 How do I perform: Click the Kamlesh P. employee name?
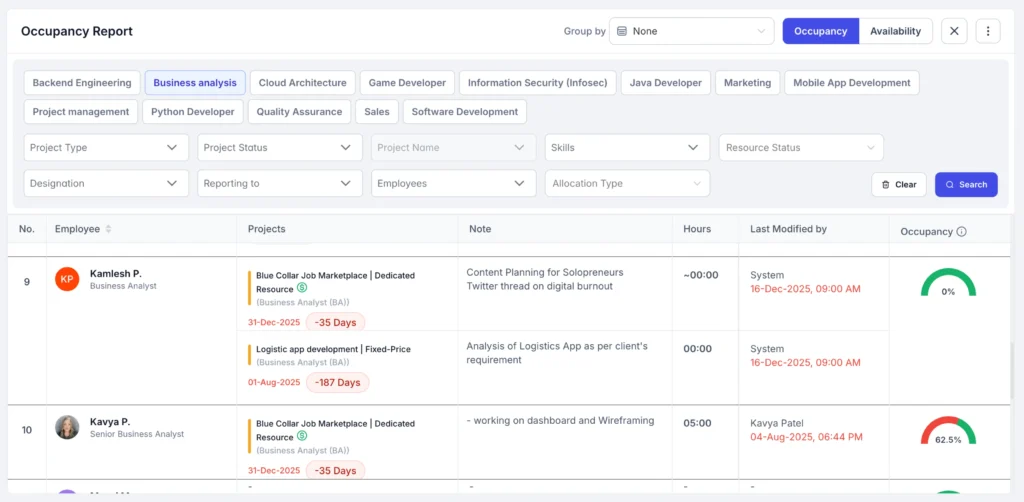[x=116, y=274]
